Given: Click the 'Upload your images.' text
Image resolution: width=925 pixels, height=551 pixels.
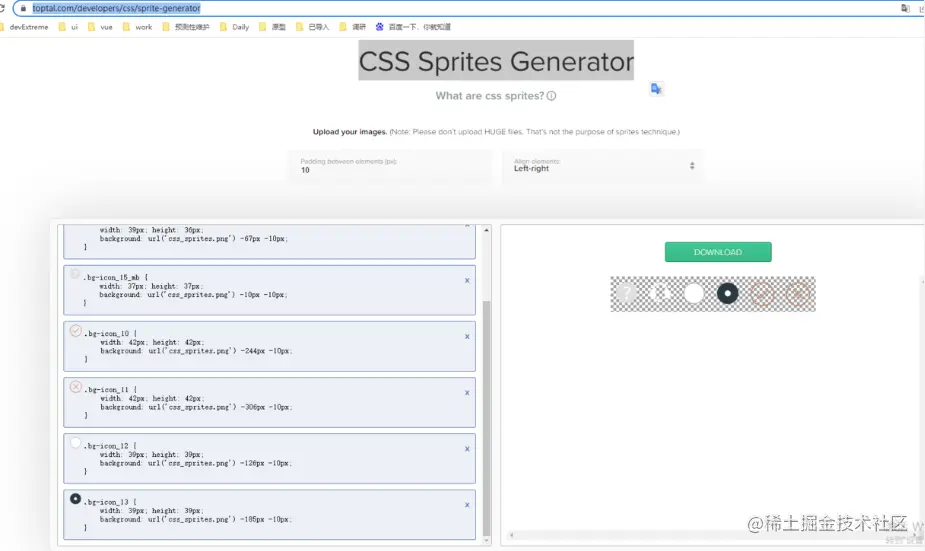Looking at the screenshot, I should (x=350, y=132).
